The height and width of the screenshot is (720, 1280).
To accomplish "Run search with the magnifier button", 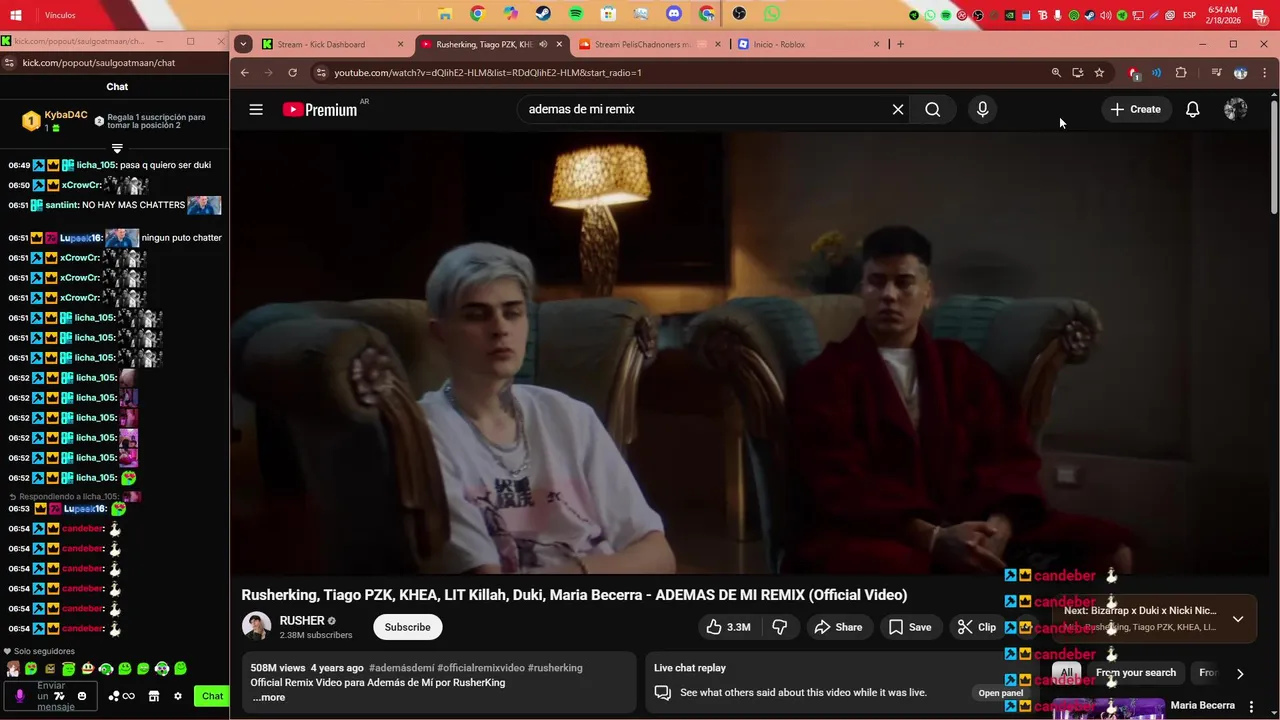I will click(x=932, y=110).
